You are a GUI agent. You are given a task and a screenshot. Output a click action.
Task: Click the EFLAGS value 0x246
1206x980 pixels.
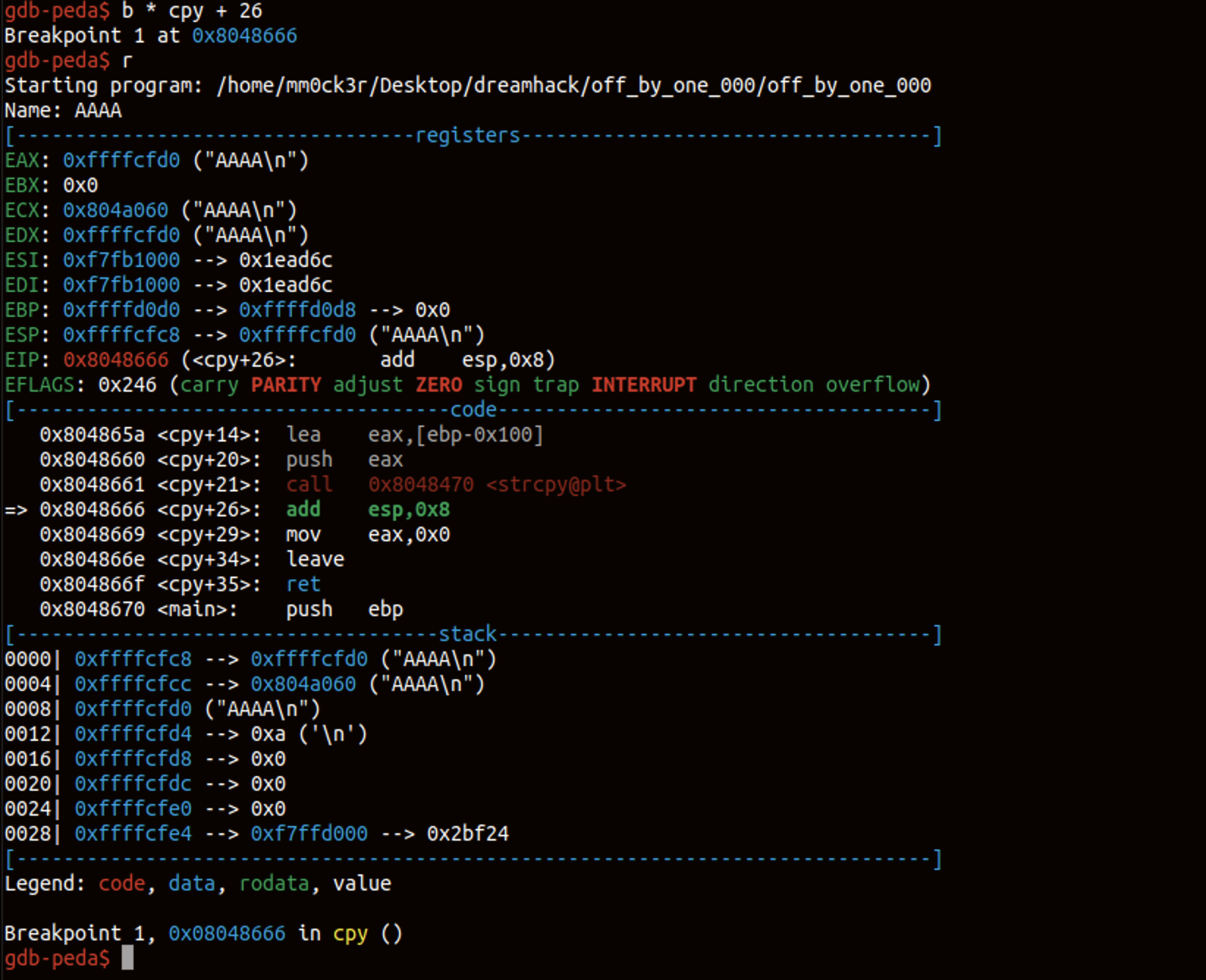tap(127, 385)
